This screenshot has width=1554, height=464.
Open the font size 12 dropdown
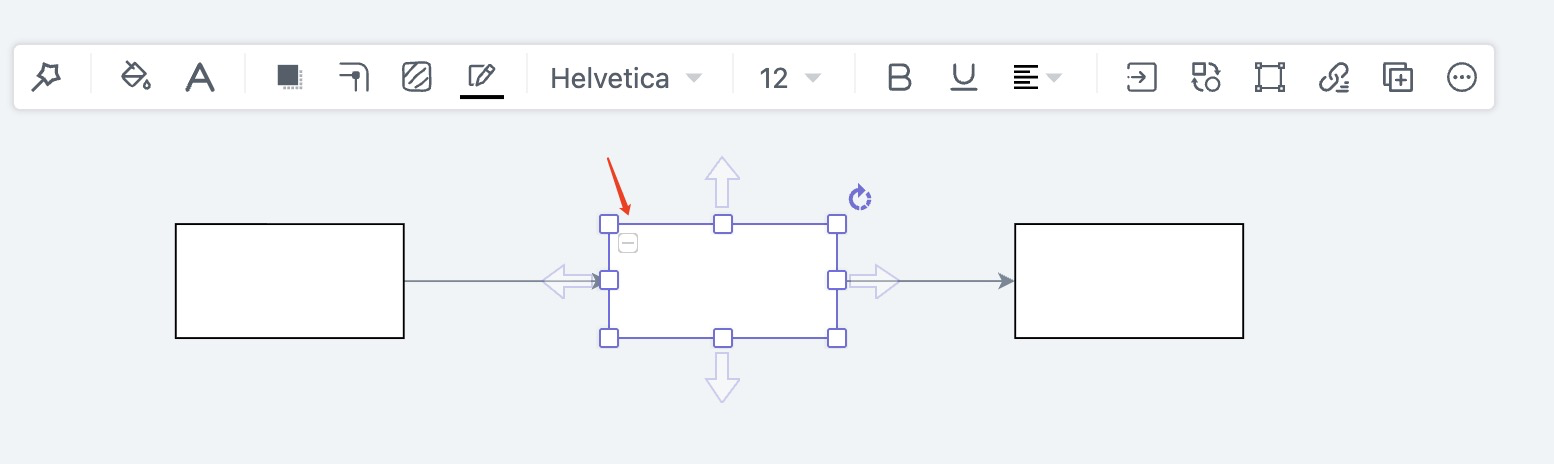790,78
